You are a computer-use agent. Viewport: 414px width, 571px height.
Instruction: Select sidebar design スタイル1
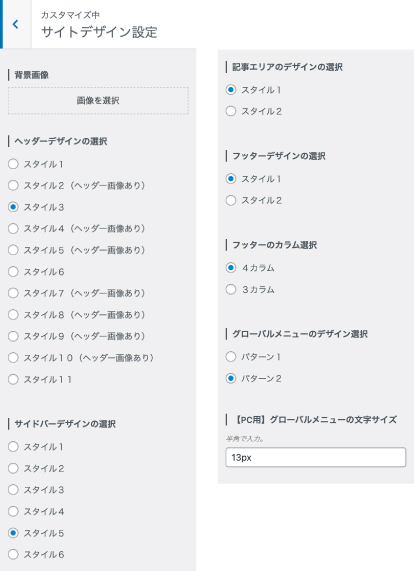pyautogui.click(x=13, y=446)
